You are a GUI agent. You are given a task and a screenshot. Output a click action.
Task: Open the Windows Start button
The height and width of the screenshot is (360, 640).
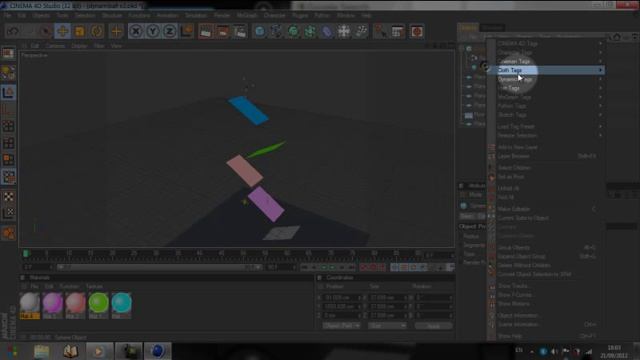point(12,351)
